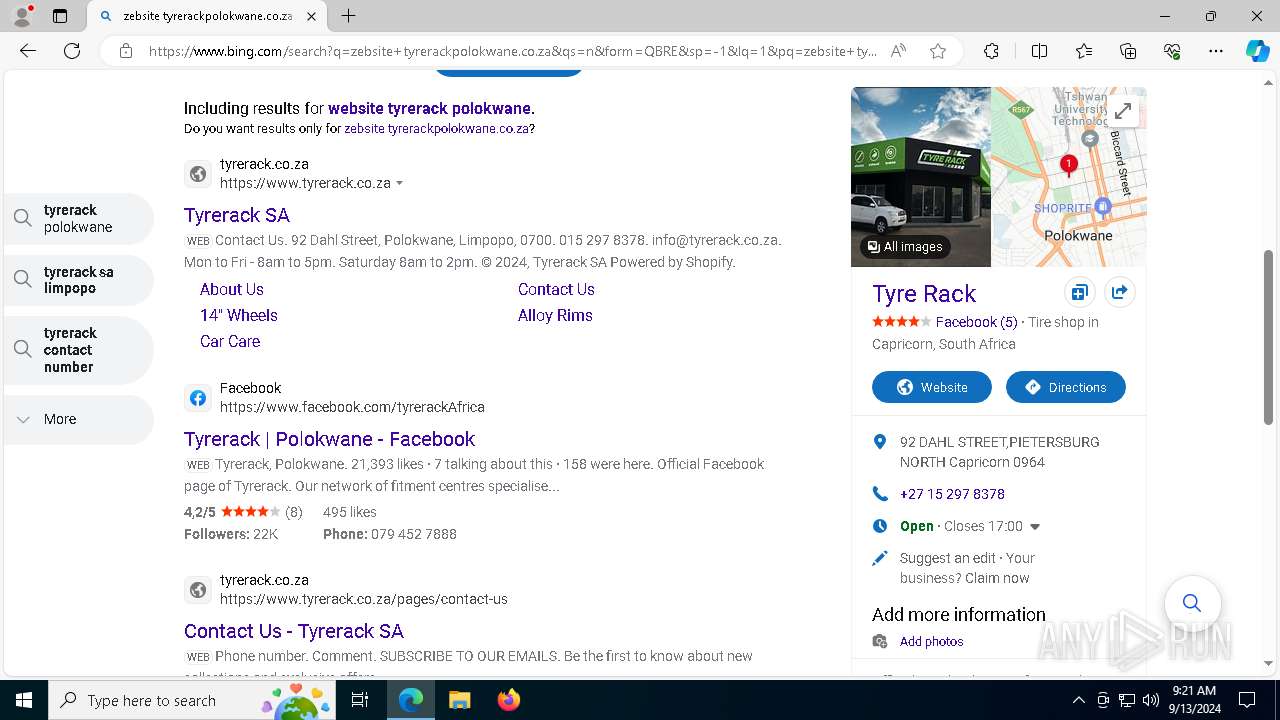The image size is (1280, 720).
Task: Select related search tyrerack sa limpopo
Action: point(79,280)
